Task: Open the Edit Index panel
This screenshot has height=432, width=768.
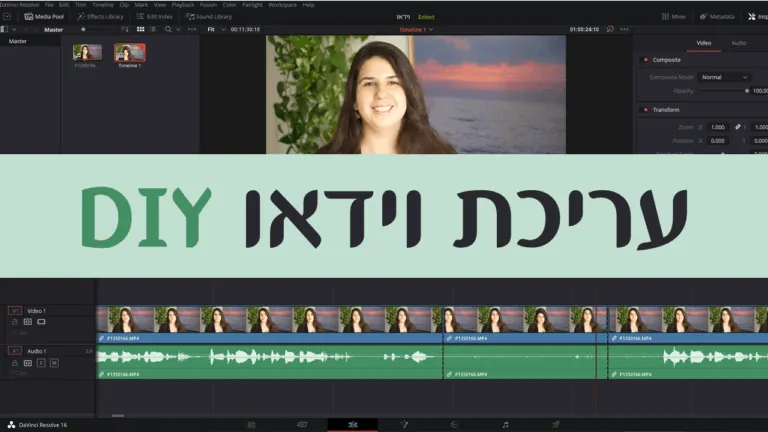Action: (154, 17)
